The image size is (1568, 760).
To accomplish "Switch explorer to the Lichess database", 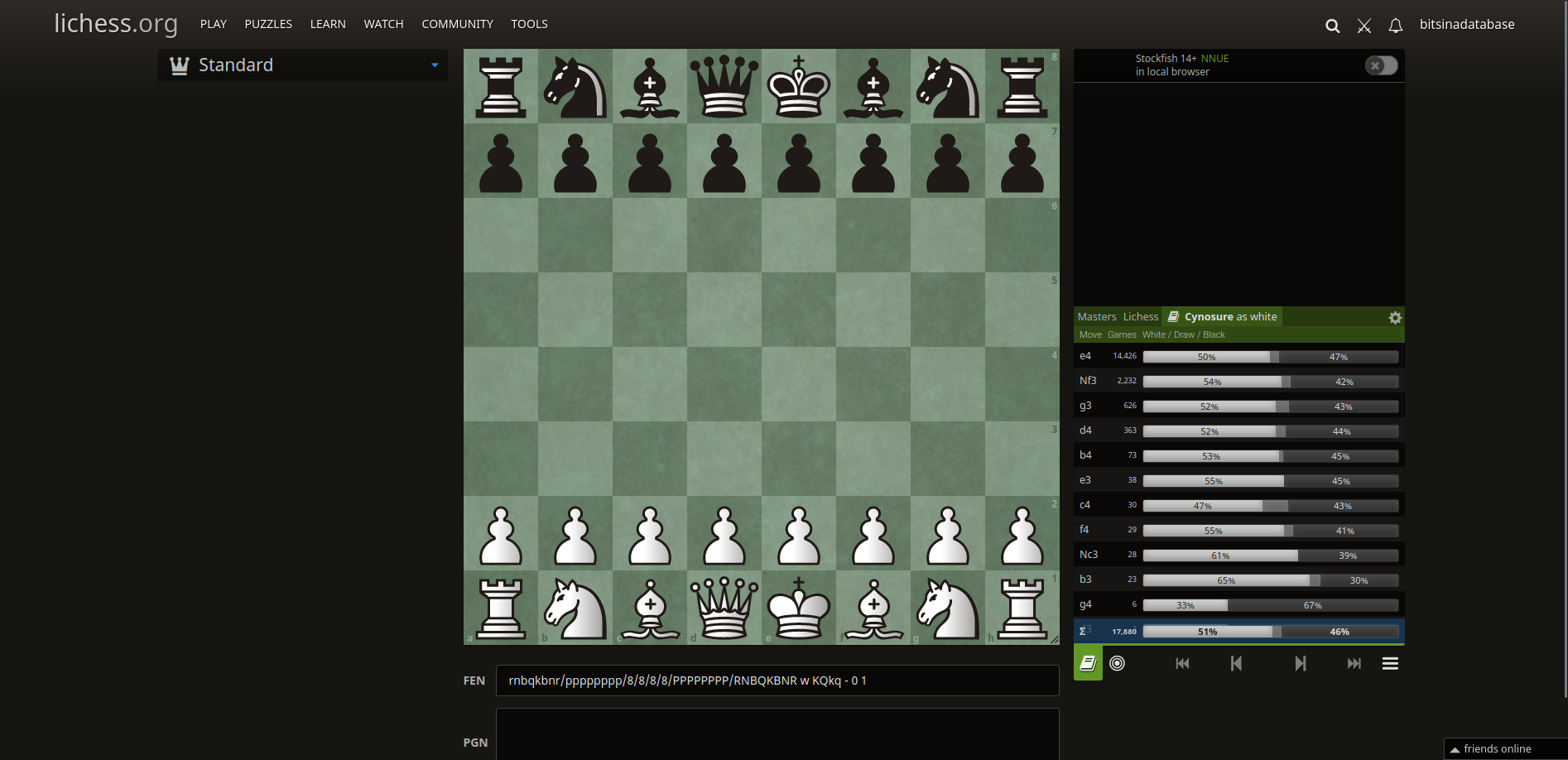I will (x=1140, y=316).
